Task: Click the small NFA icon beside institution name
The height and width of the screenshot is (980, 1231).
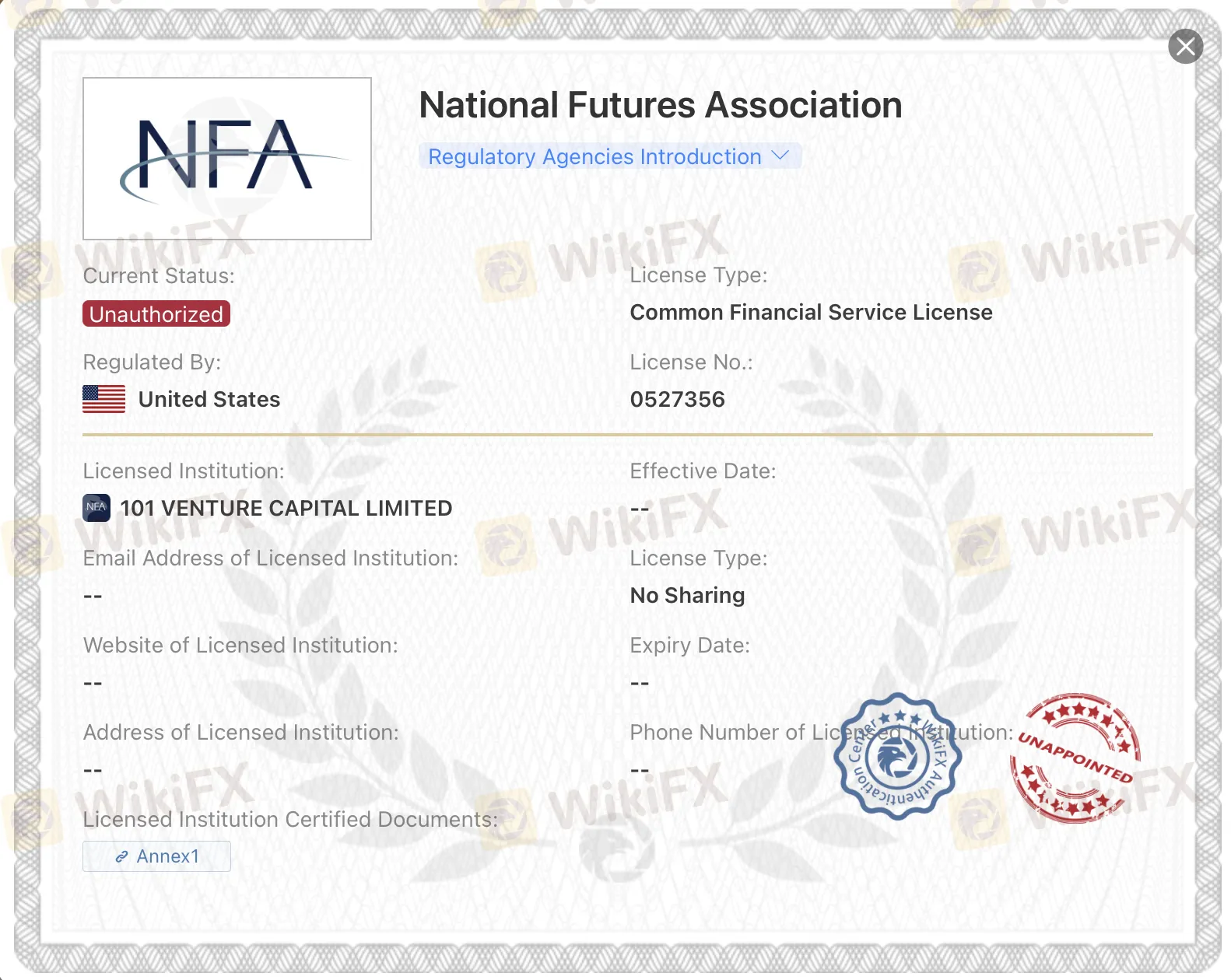Action: 96,508
